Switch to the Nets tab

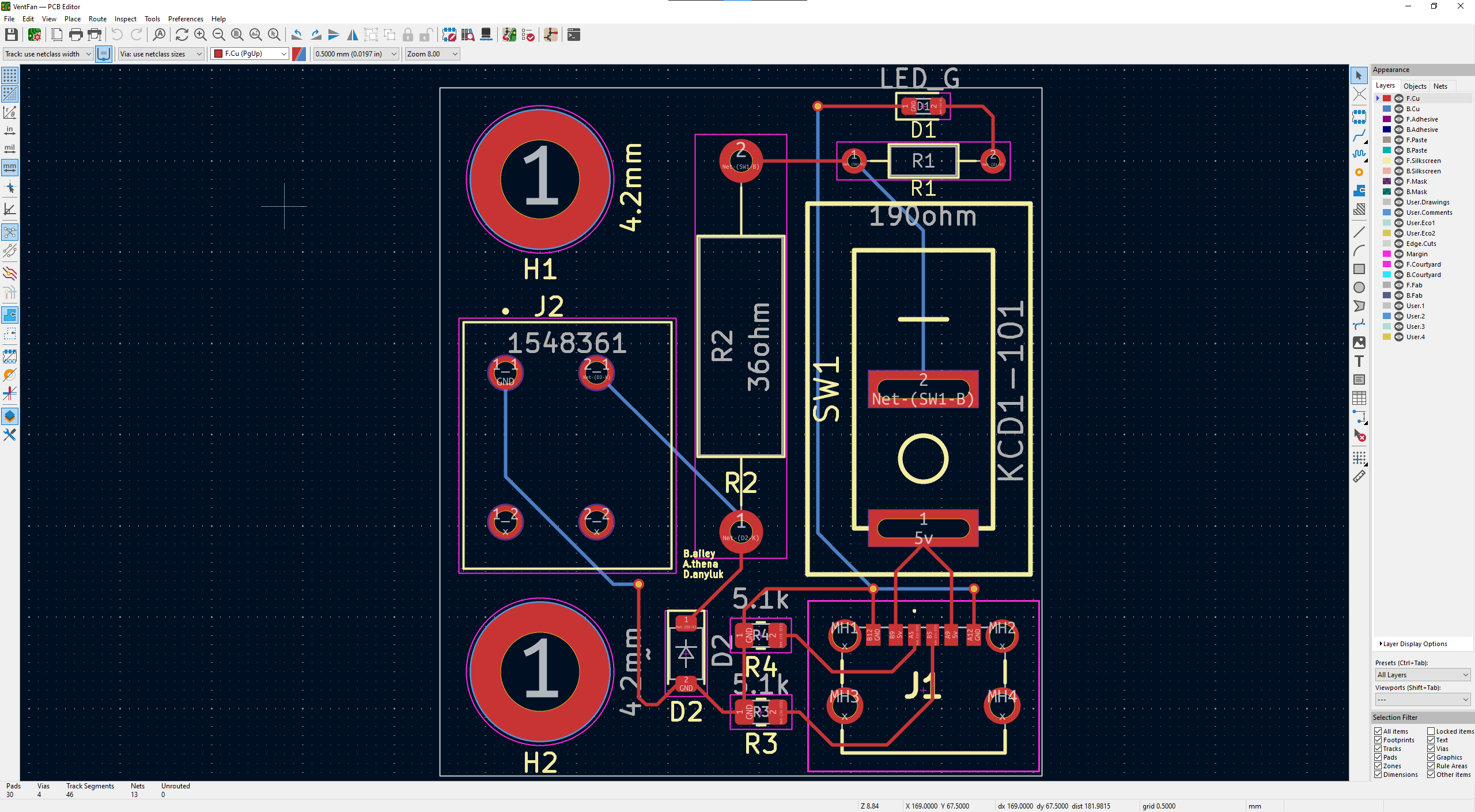click(x=1440, y=86)
